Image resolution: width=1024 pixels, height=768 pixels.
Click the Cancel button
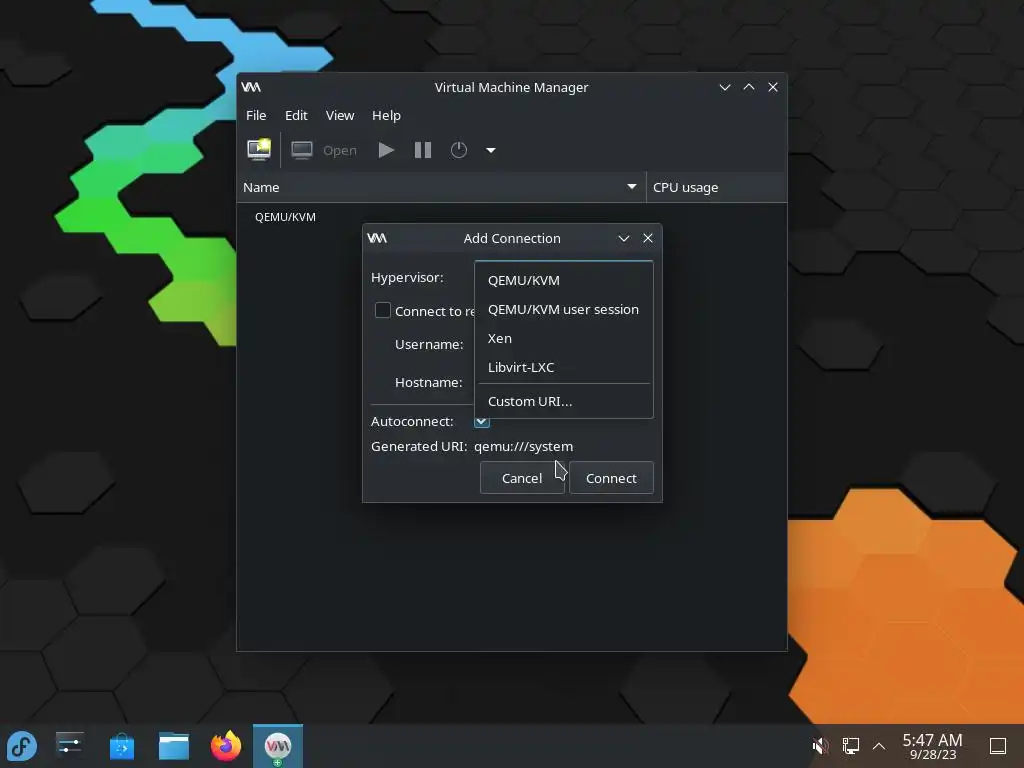click(x=522, y=478)
